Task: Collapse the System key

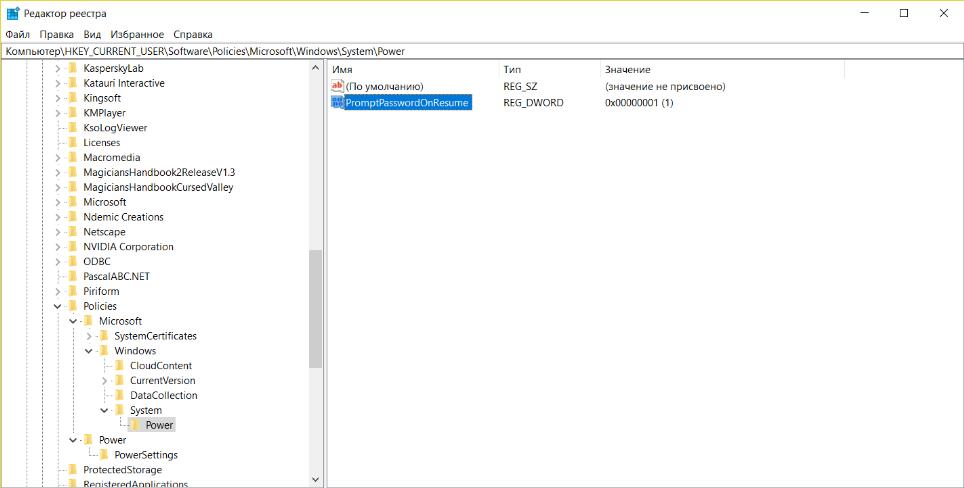Action: 104,411
